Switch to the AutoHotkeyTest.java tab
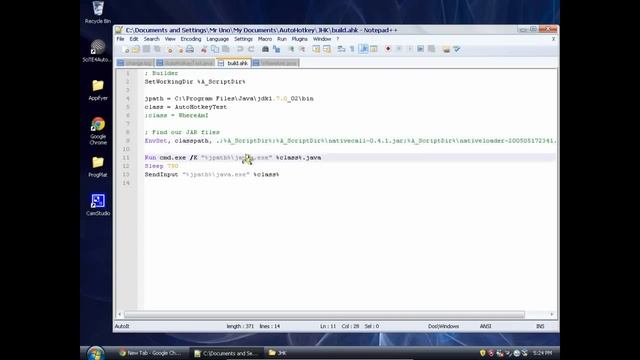Viewport: 640px width, 360px height. pos(186,63)
